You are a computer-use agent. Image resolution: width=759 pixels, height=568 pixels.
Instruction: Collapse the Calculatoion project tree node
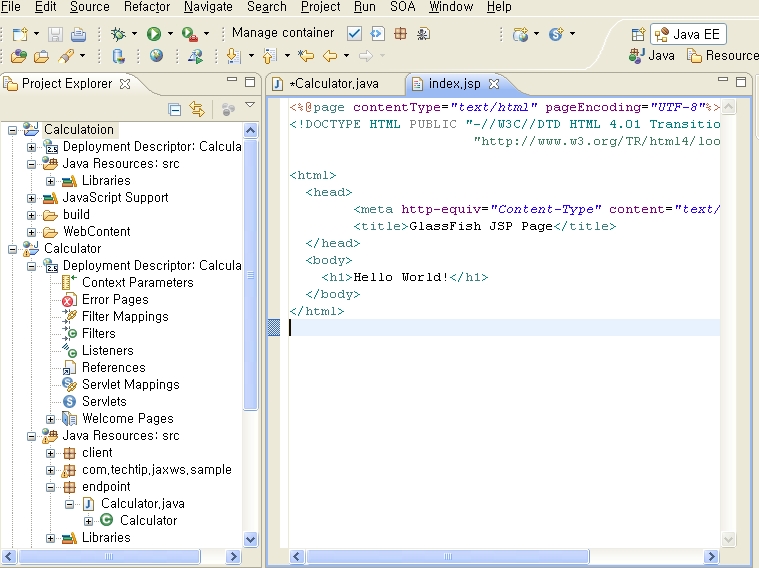13,130
